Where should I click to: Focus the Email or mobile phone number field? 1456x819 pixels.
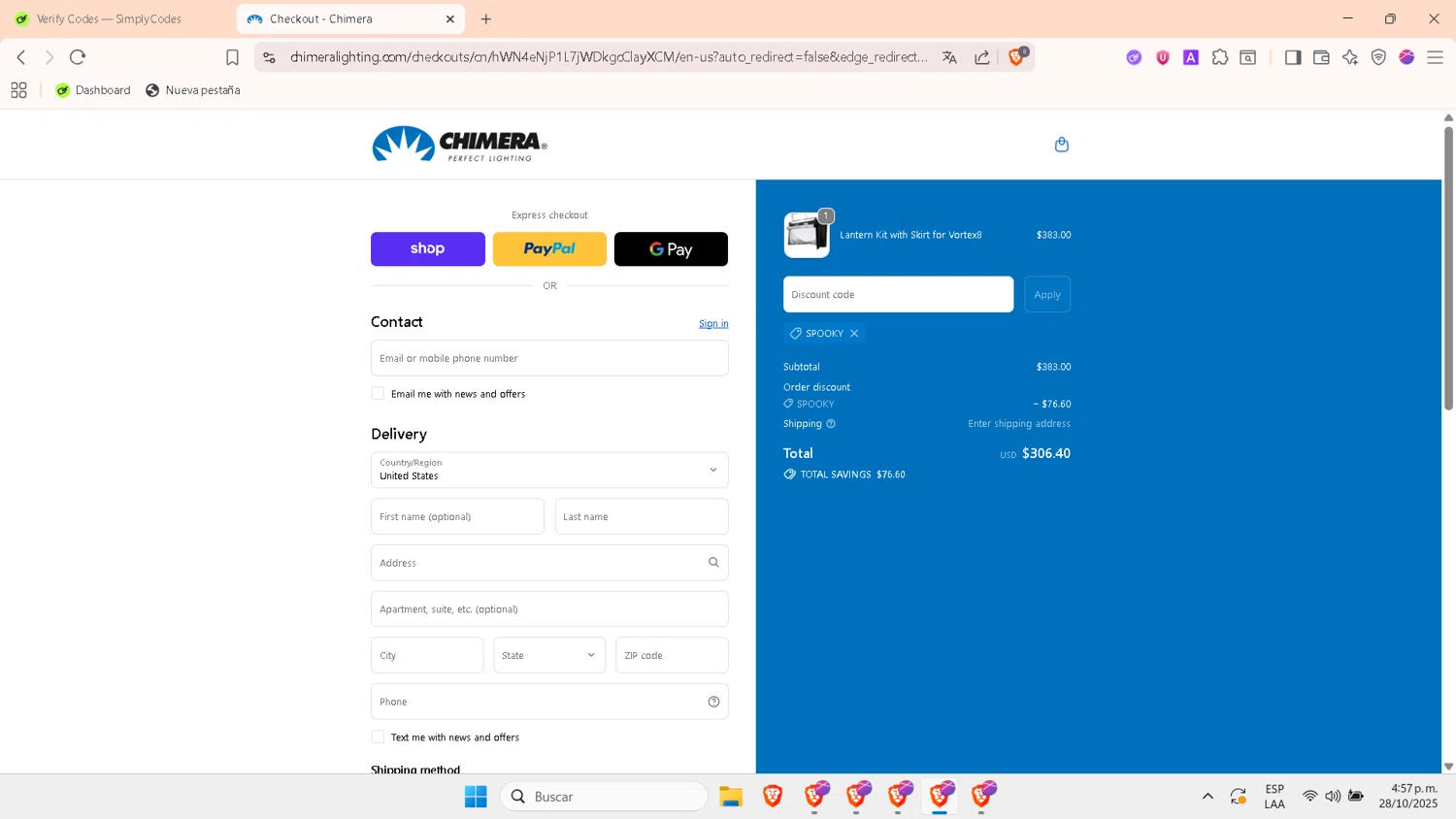(x=549, y=358)
